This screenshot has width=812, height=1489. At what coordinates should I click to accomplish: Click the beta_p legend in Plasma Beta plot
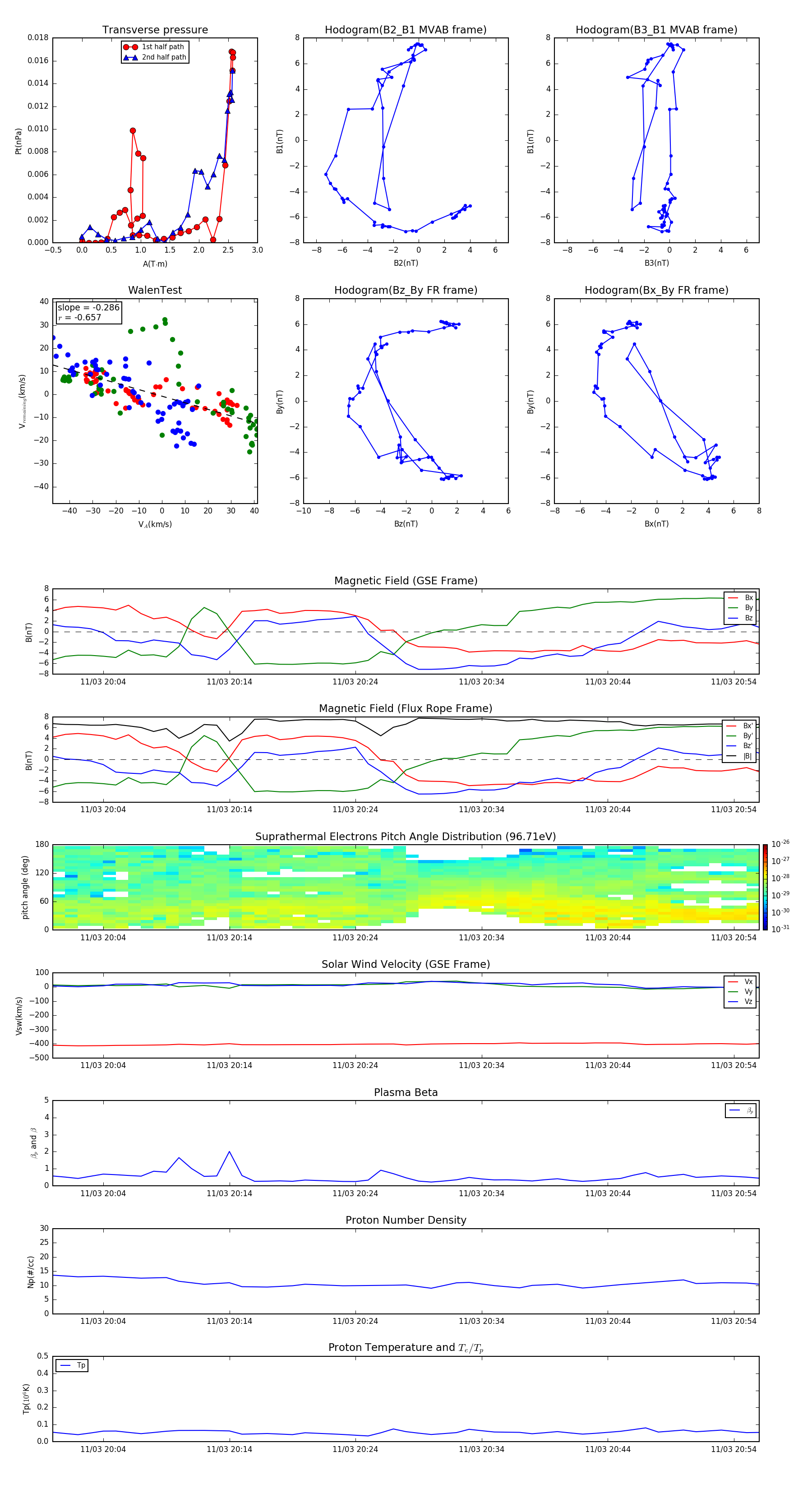[x=741, y=1110]
